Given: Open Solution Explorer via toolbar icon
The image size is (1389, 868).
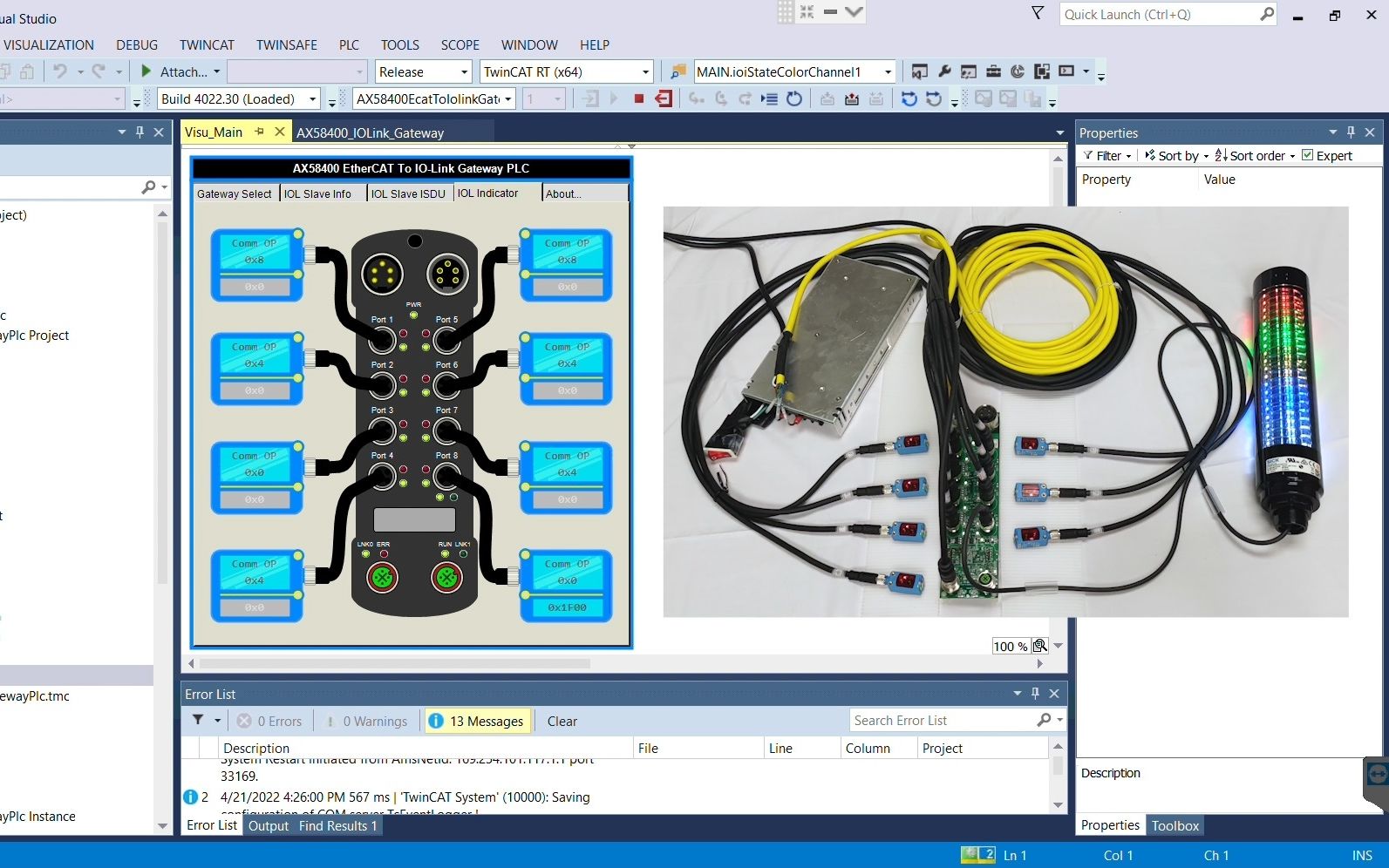Looking at the screenshot, I should [919, 71].
